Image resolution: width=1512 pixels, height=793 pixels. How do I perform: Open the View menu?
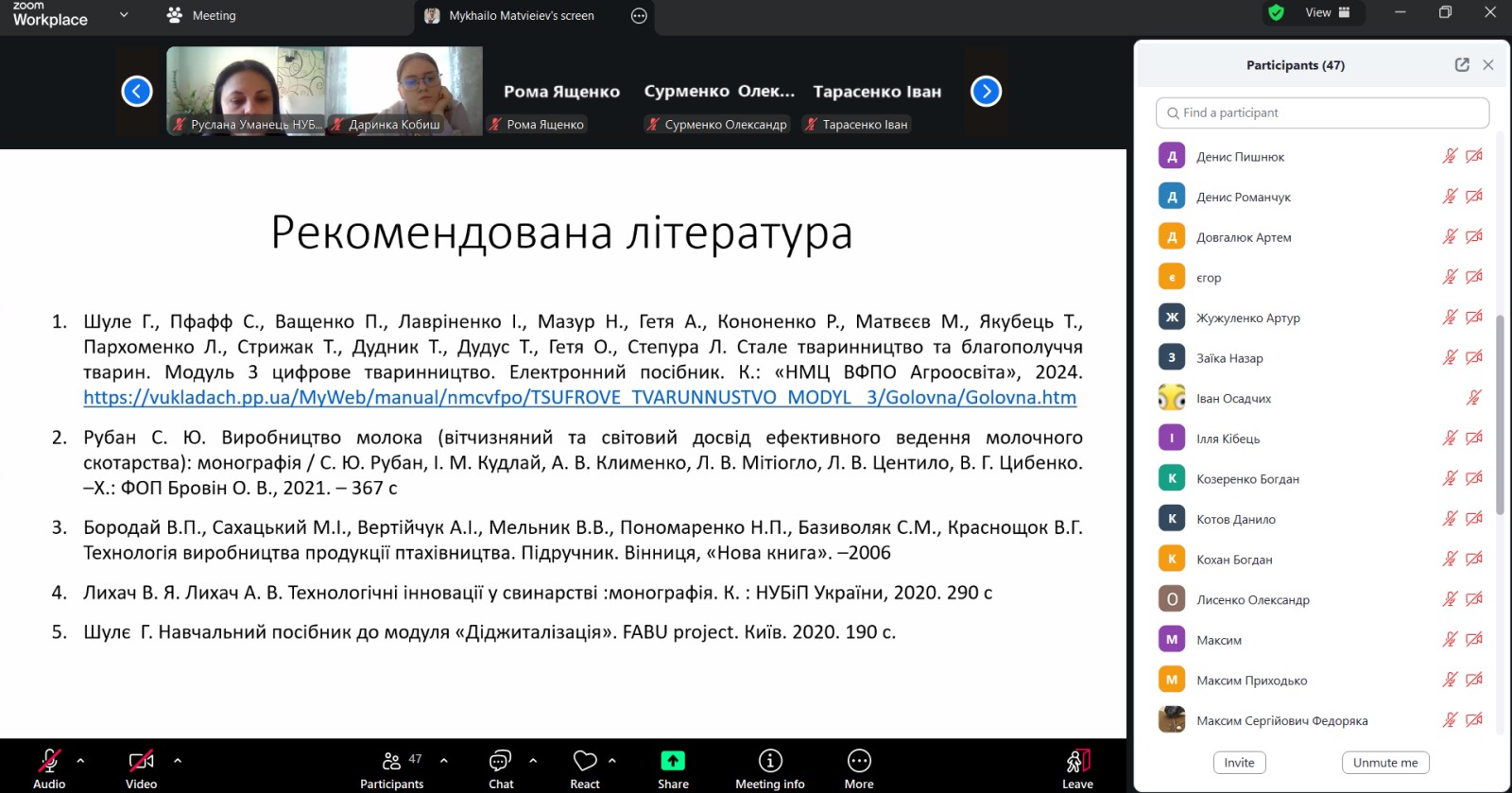click(1327, 13)
